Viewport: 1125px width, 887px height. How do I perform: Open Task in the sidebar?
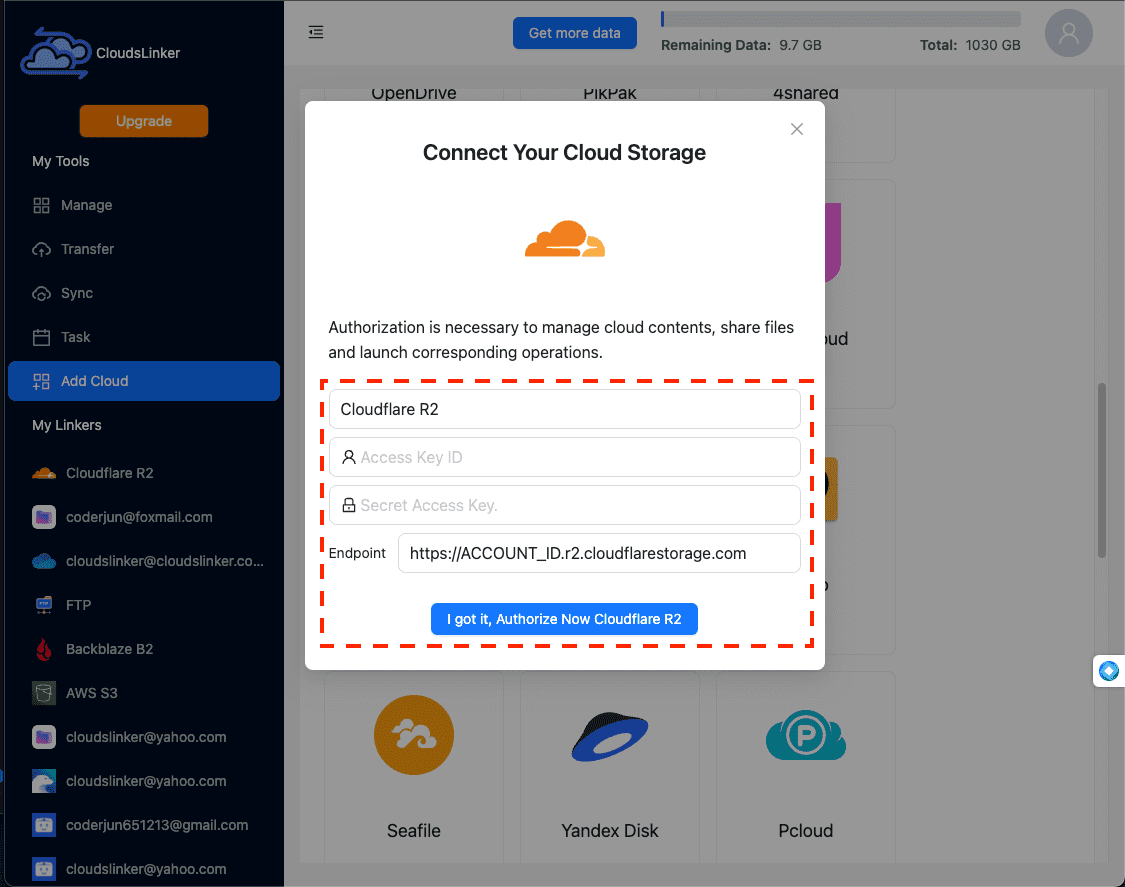click(143, 337)
